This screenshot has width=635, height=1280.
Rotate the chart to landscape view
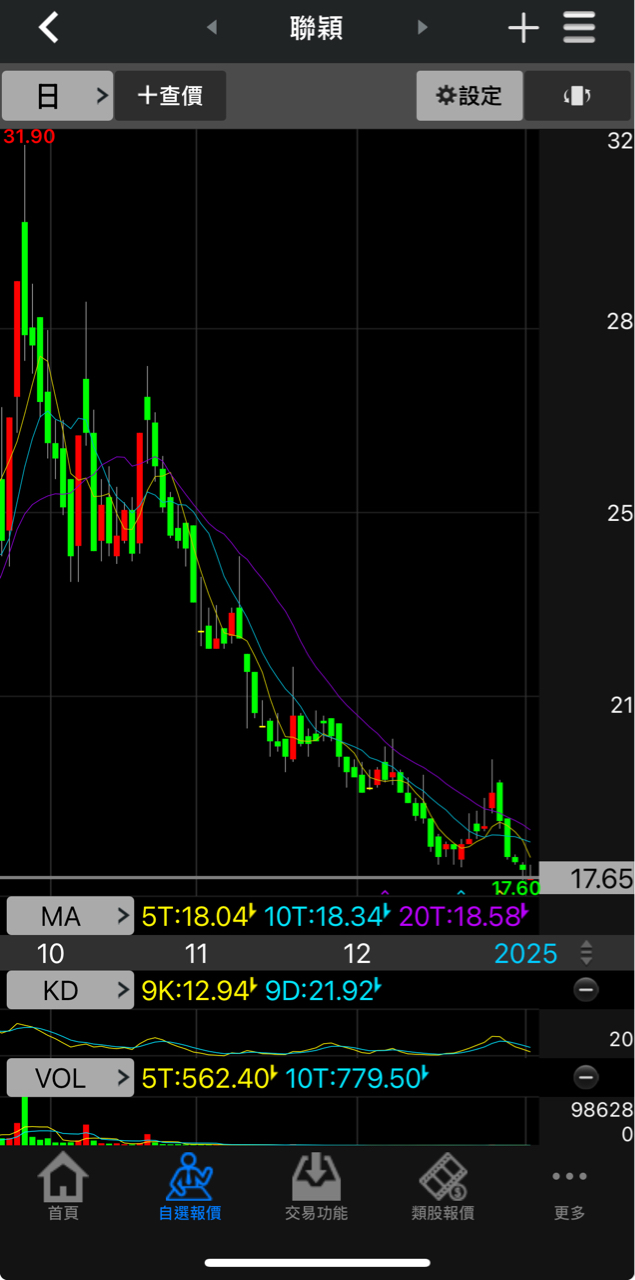click(x=578, y=96)
